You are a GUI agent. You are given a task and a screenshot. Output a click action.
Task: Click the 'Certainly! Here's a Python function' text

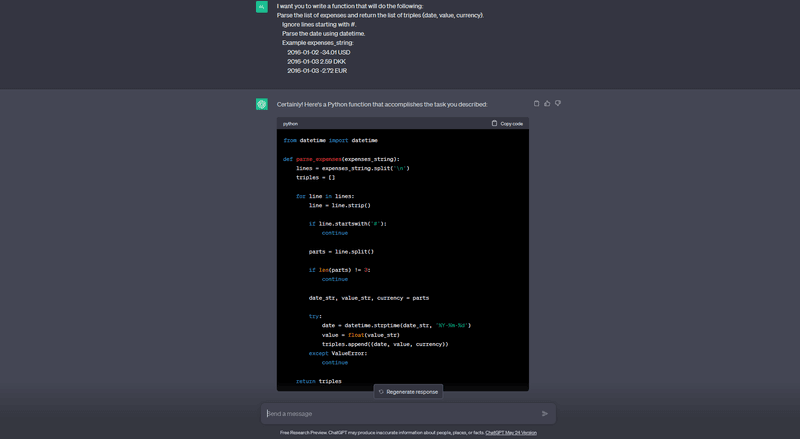(x=382, y=104)
